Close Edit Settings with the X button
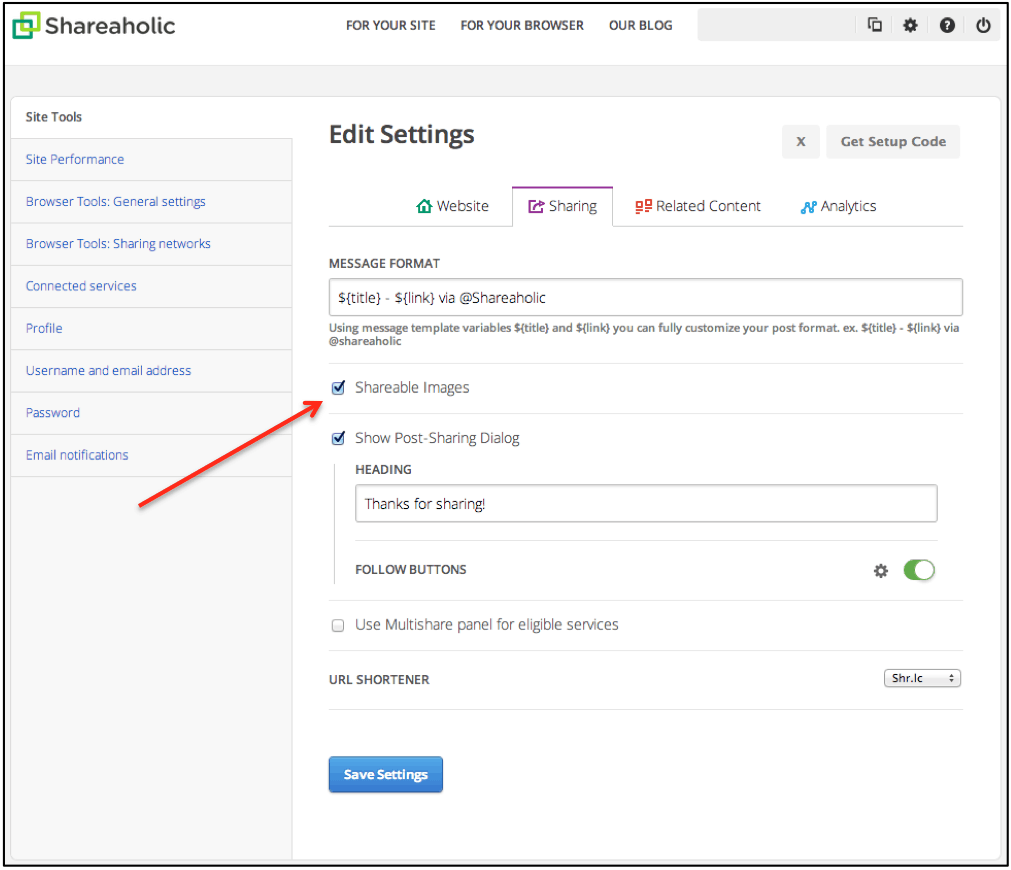The image size is (1011, 870). click(x=801, y=141)
